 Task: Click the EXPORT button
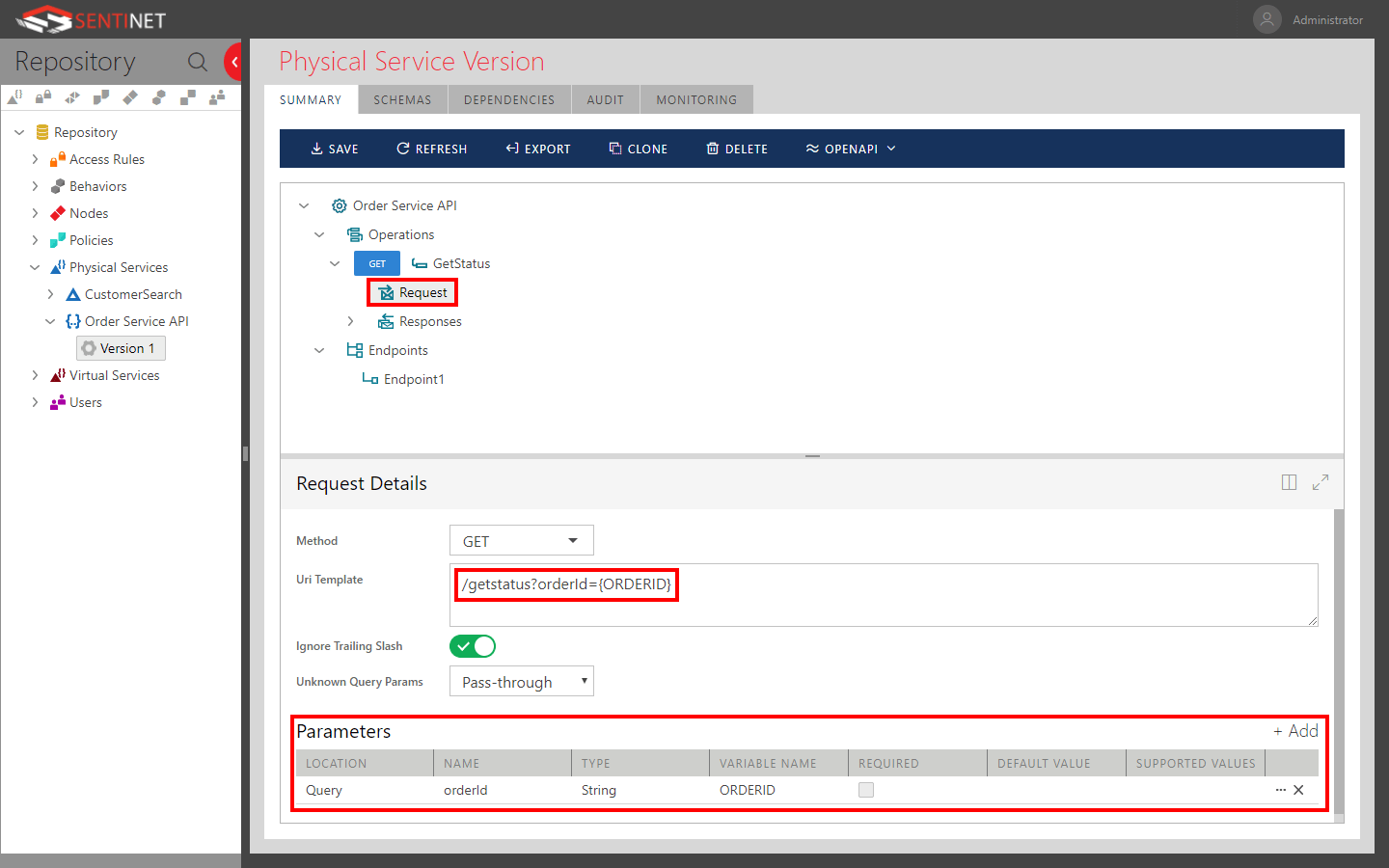click(538, 149)
